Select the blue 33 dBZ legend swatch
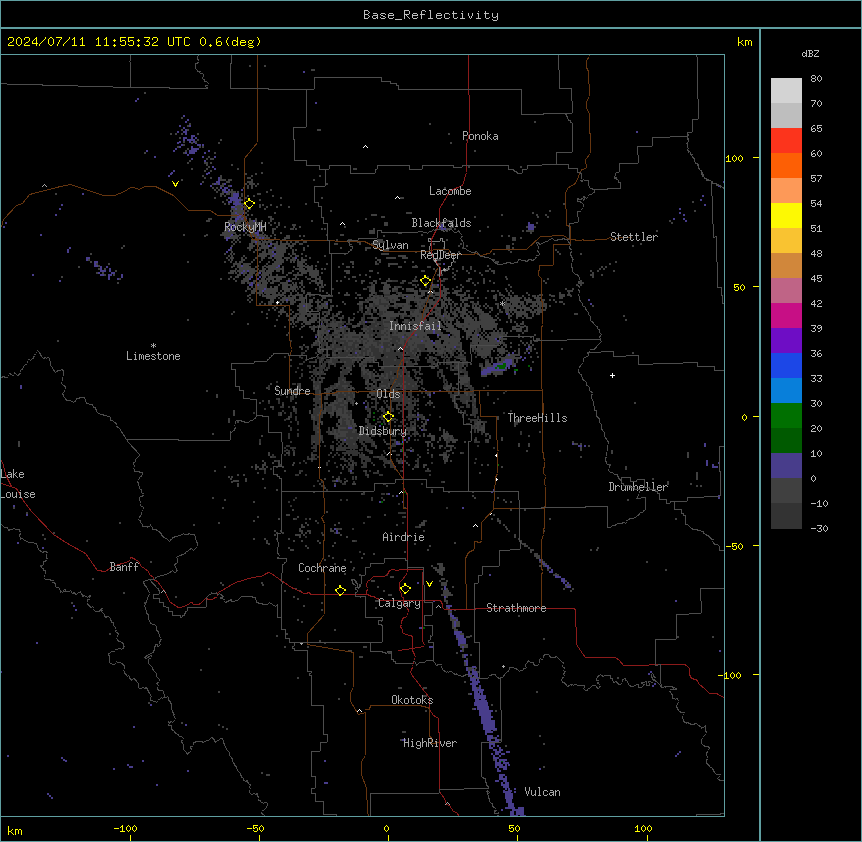This screenshot has height=842, width=862. pyautogui.click(x=786, y=365)
